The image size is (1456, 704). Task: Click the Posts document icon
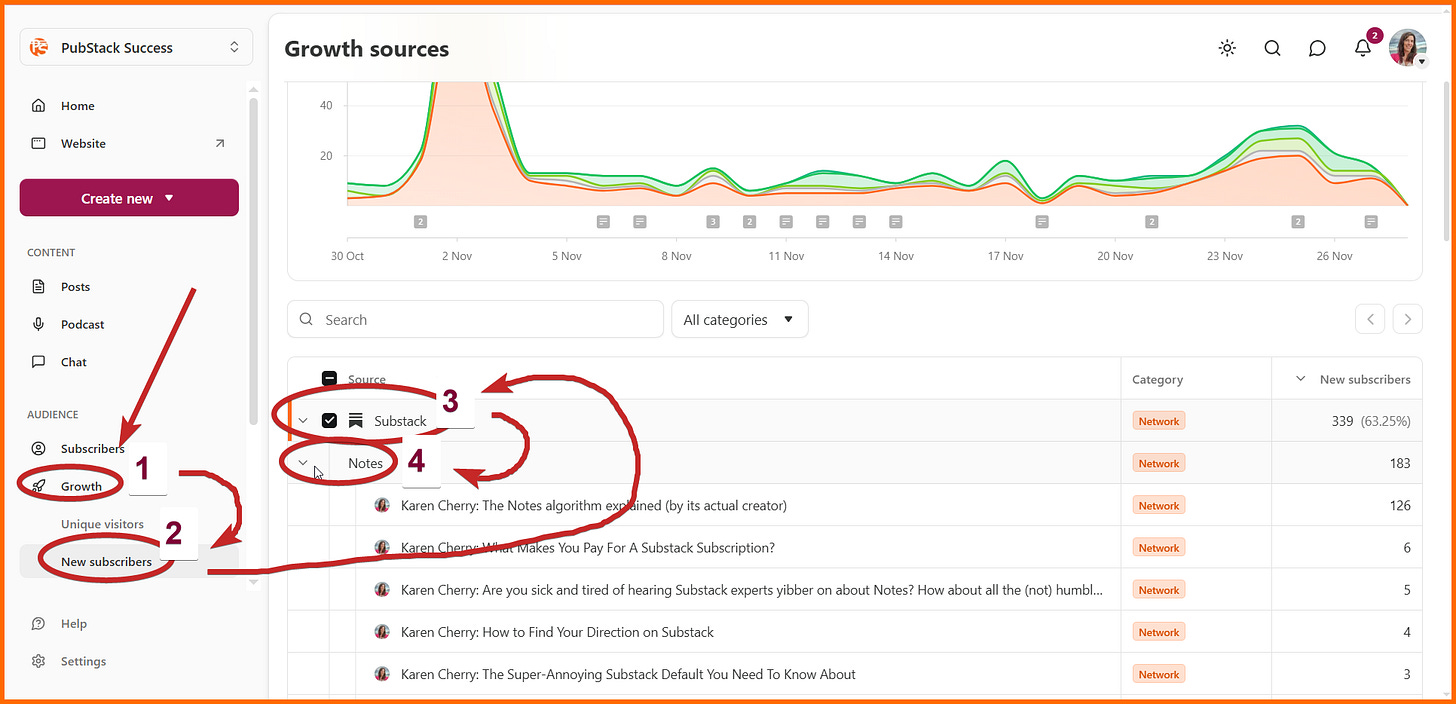point(38,287)
